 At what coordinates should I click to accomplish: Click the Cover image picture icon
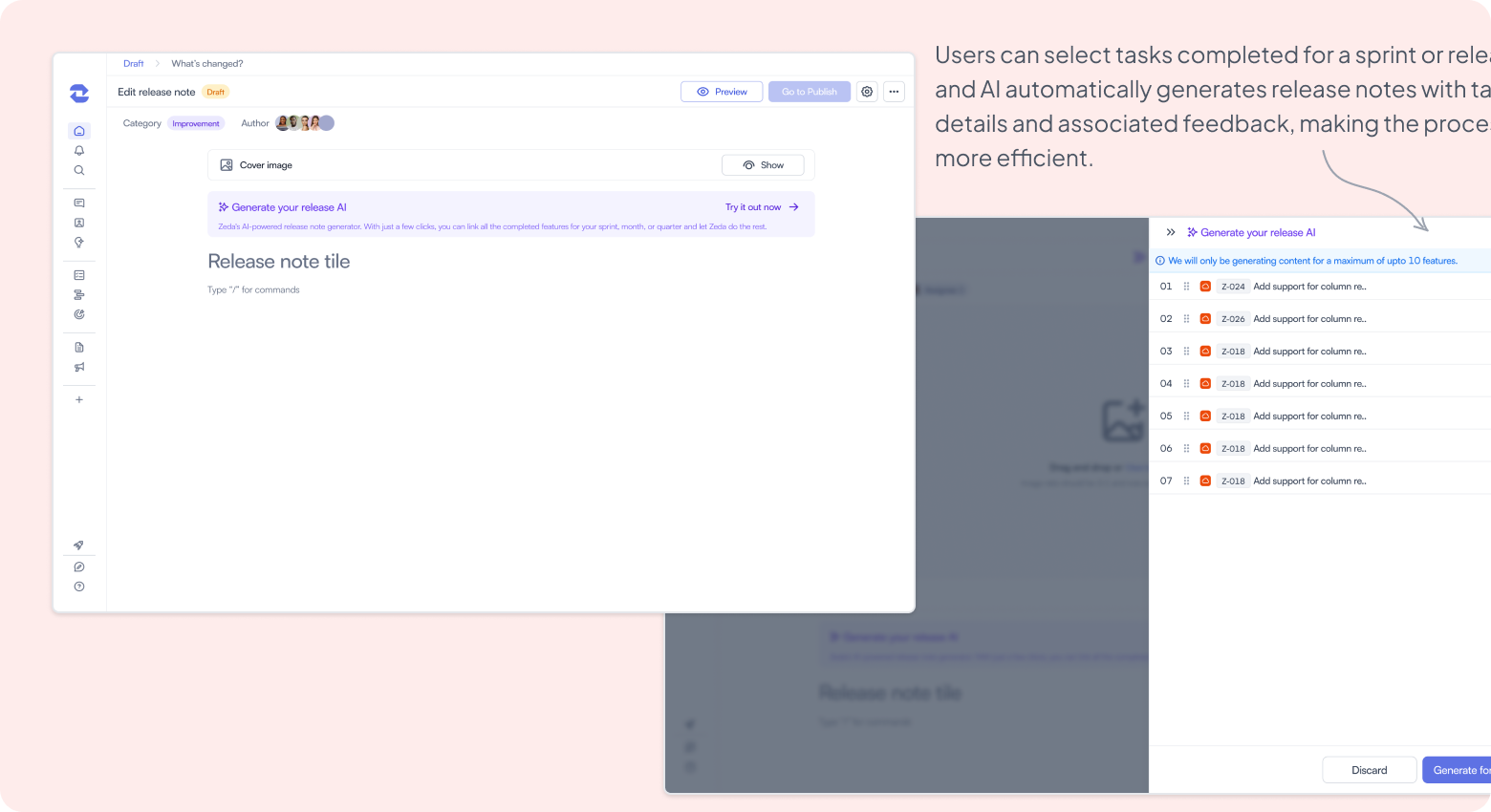(x=227, y=165)
